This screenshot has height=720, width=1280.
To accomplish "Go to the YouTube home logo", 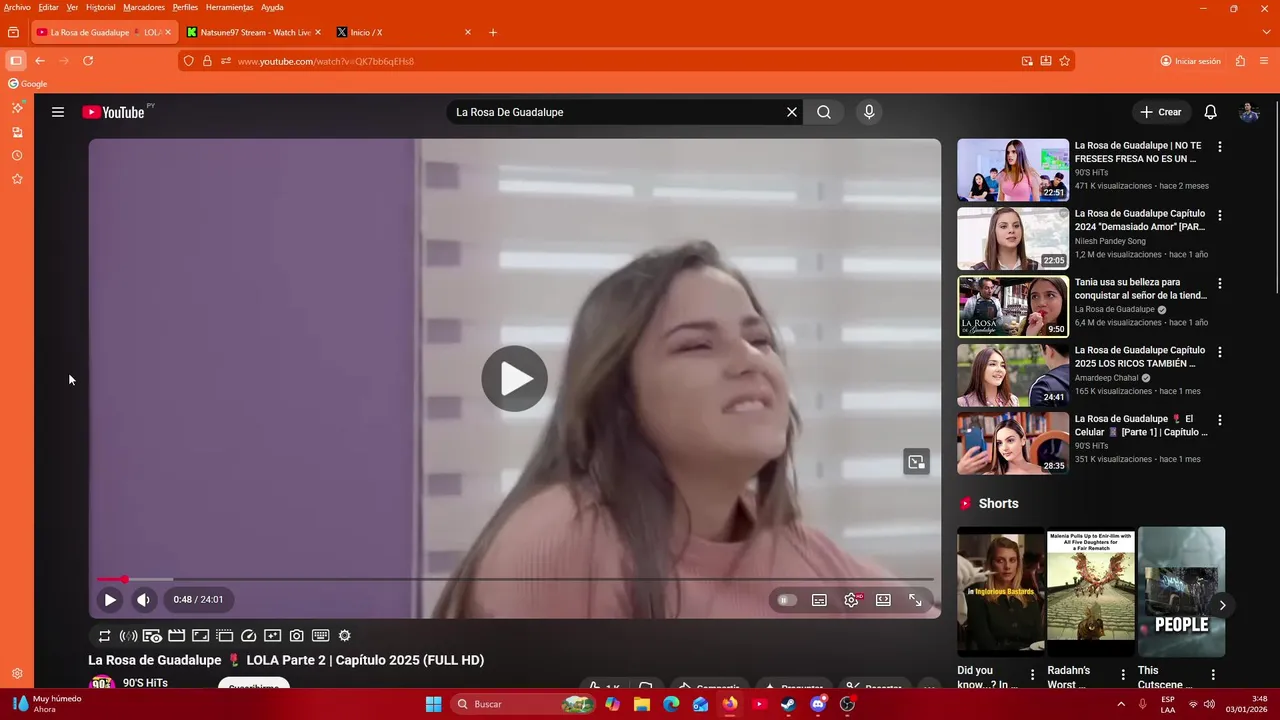I will (113, 112).
